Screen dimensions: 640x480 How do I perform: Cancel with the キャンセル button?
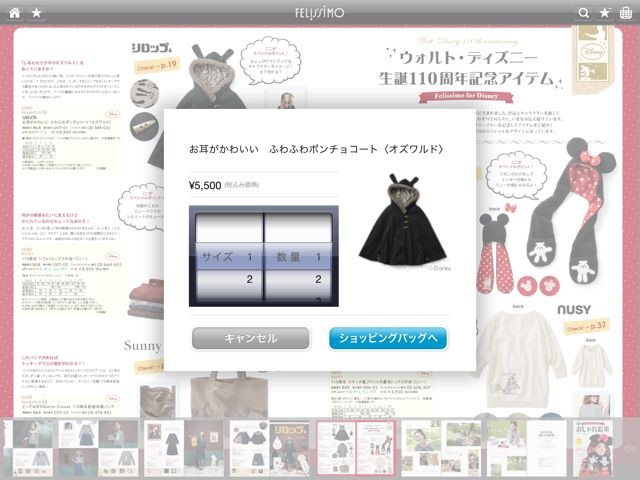coord(251,338)
